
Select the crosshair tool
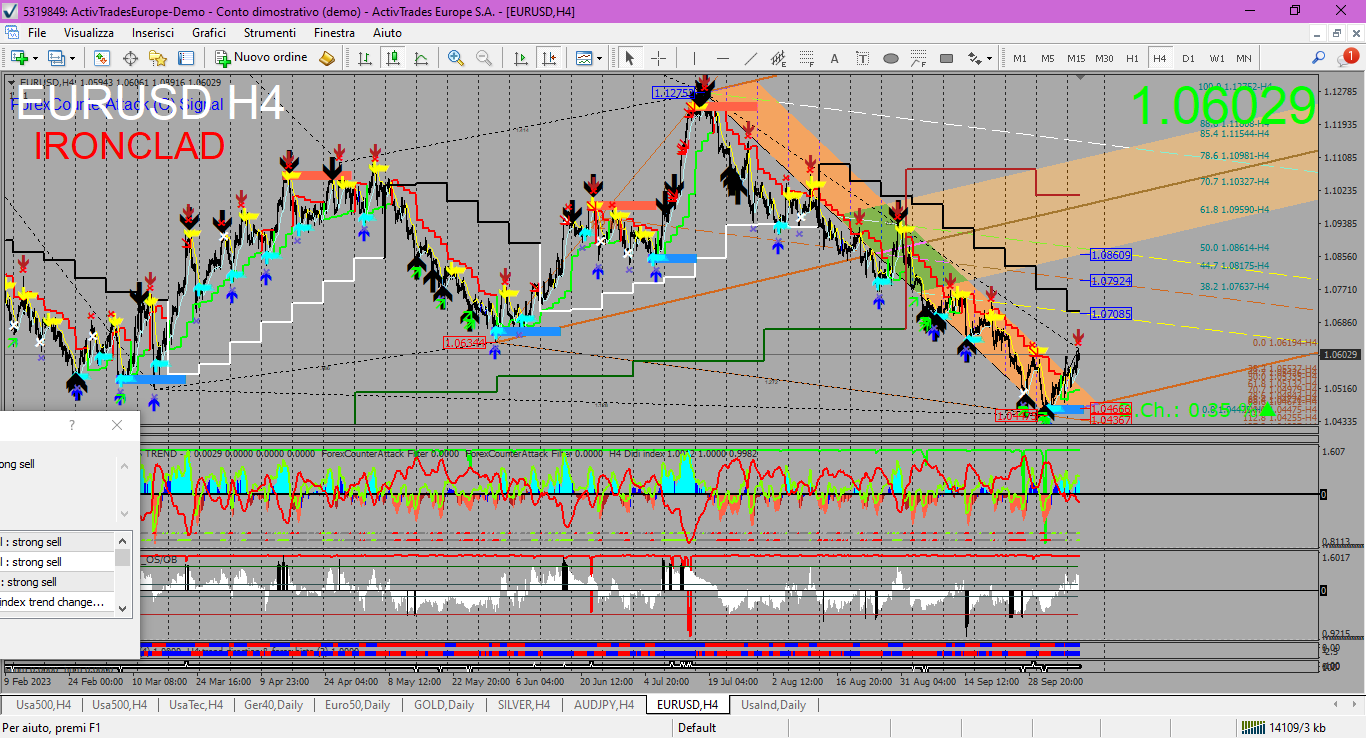click(658, 58)
